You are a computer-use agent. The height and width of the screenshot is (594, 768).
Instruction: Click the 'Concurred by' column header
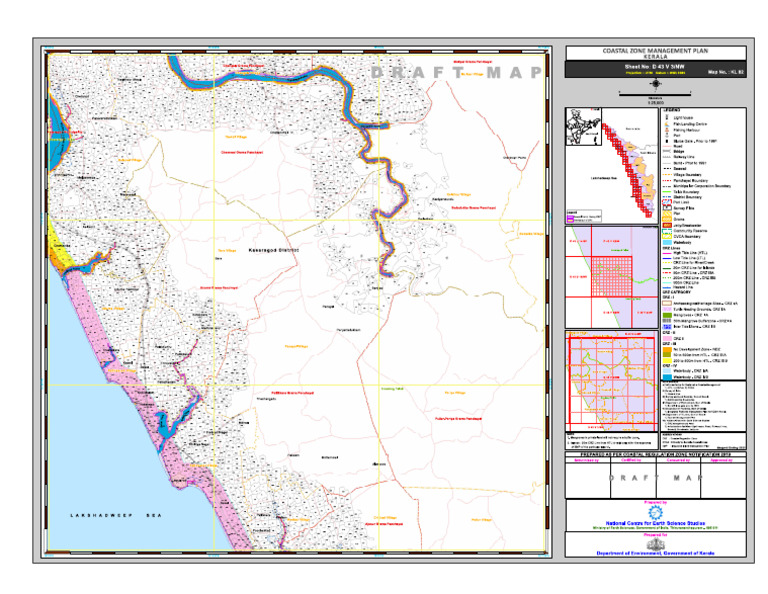pos(678,460)
